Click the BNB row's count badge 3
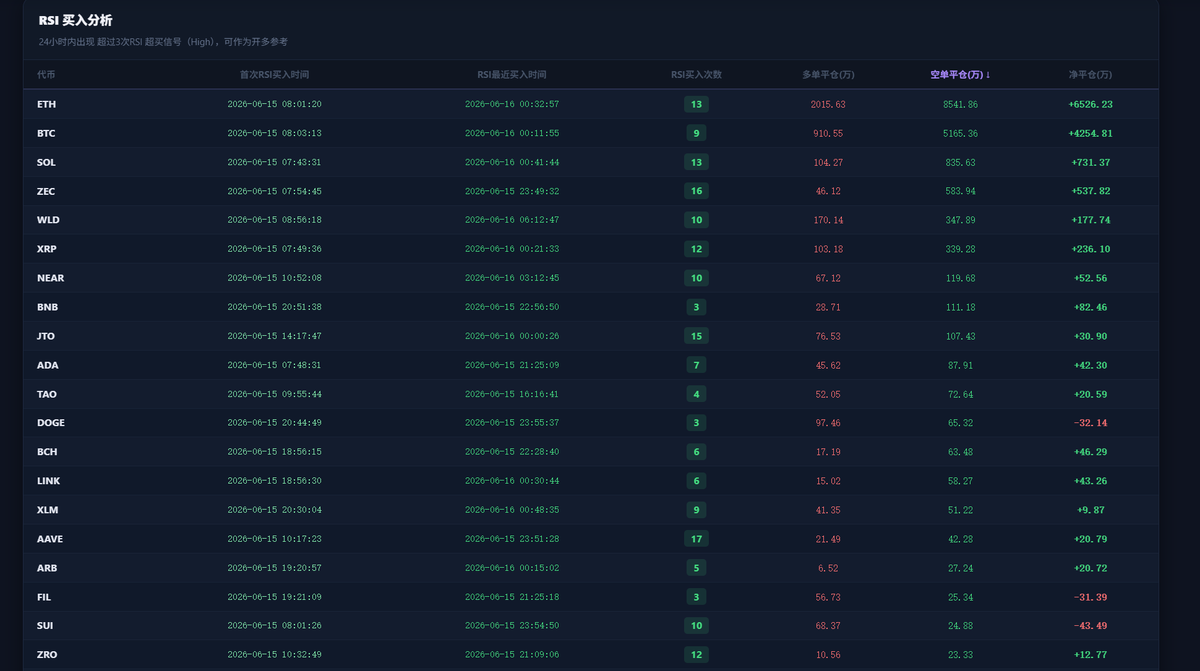Viewport: 1200px width, 671px height. [696, 307]
